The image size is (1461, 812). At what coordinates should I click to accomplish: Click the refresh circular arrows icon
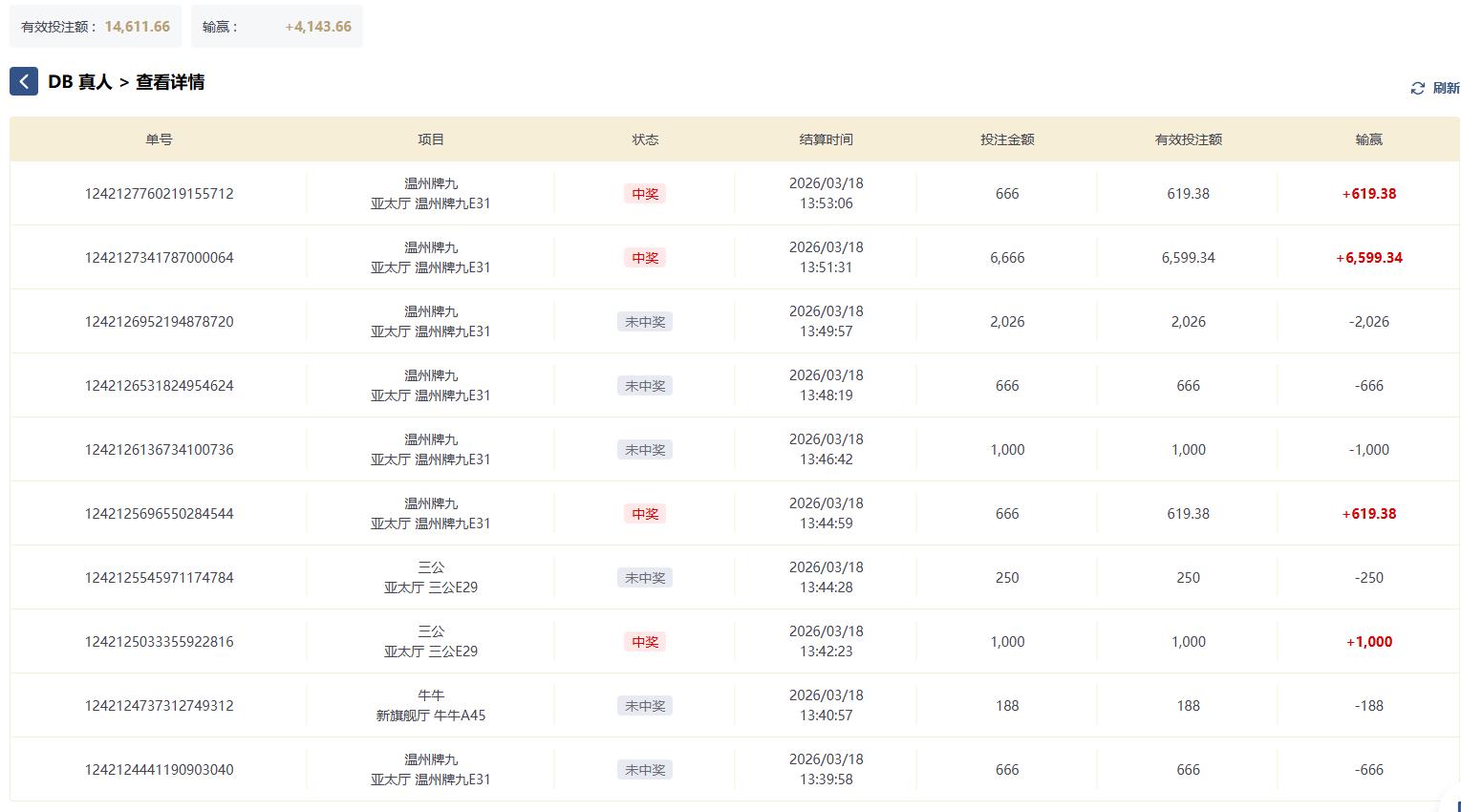coord(1417,88)
